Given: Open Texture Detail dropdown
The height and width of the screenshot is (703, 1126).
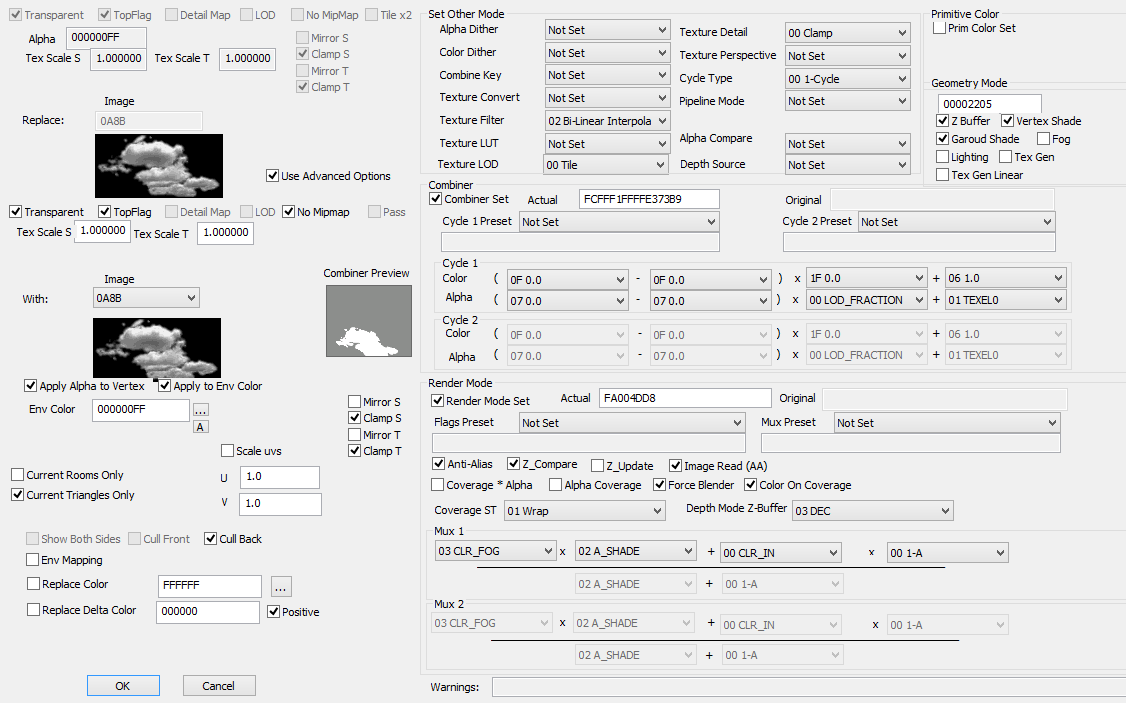Looking at the screenshot, I should pos(848,33).
